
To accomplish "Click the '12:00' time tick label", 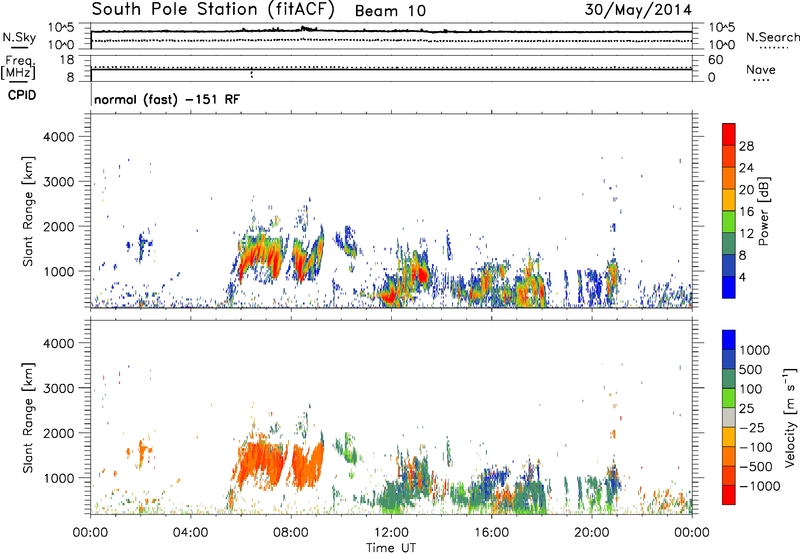I will [391, 533].
